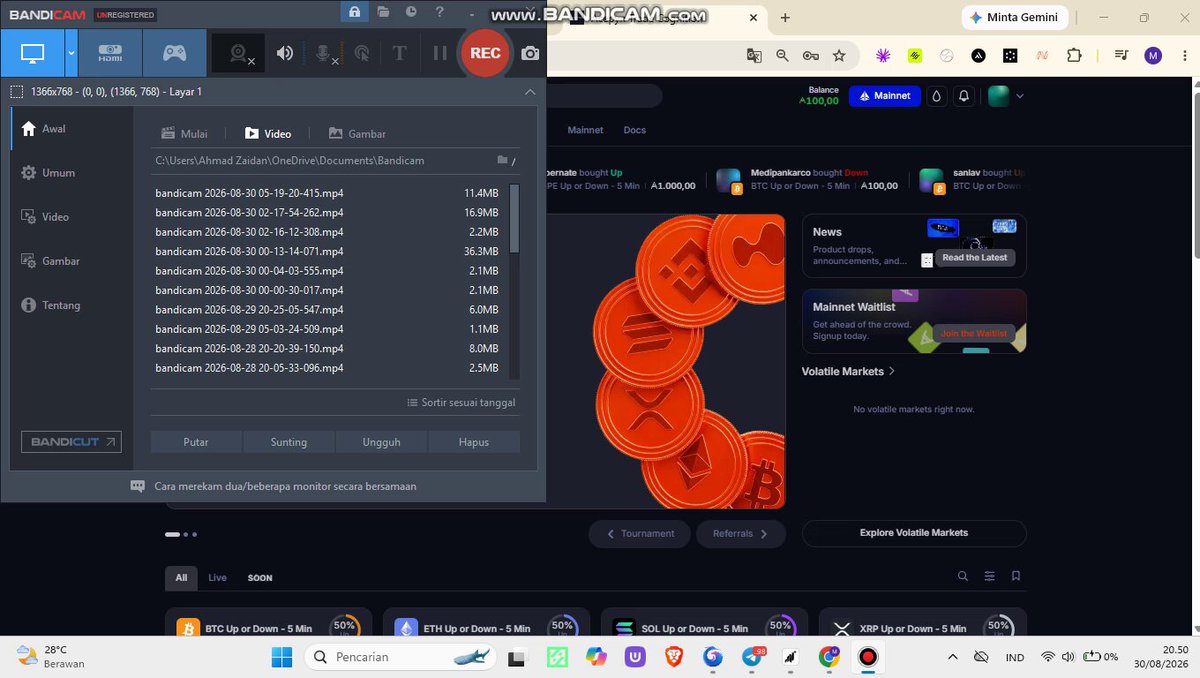The width and height of the screenshot is (1200, 678).
Task: Open Bandicam output folder icon
Action: coord(383,12)
